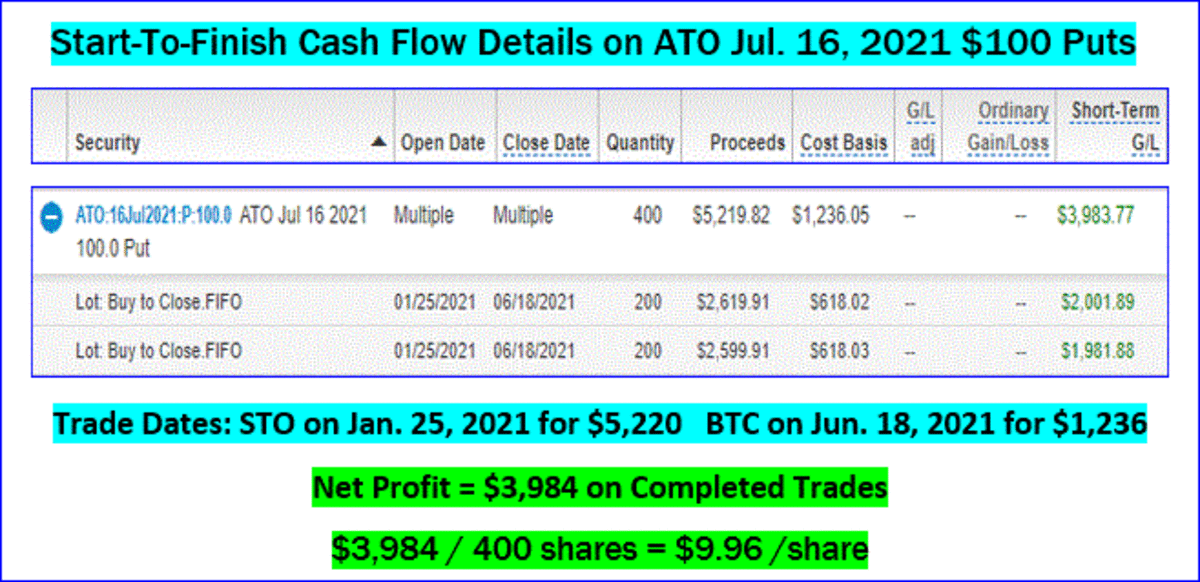Select the Ordinary Gain/Loss header
1200x582 pixels.
(1008, 126)
